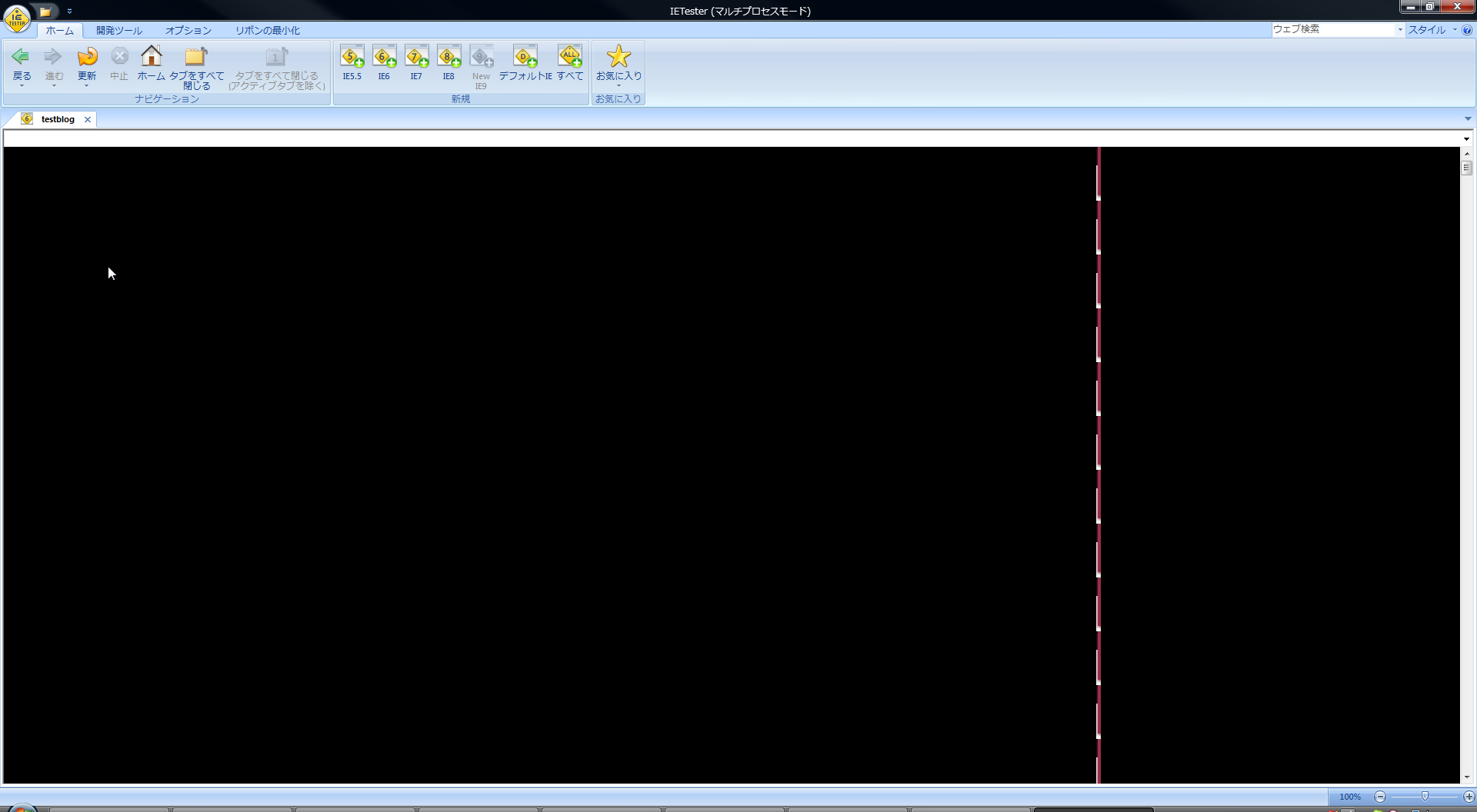Close all tabs with タブをすべて閉じる

197,68
